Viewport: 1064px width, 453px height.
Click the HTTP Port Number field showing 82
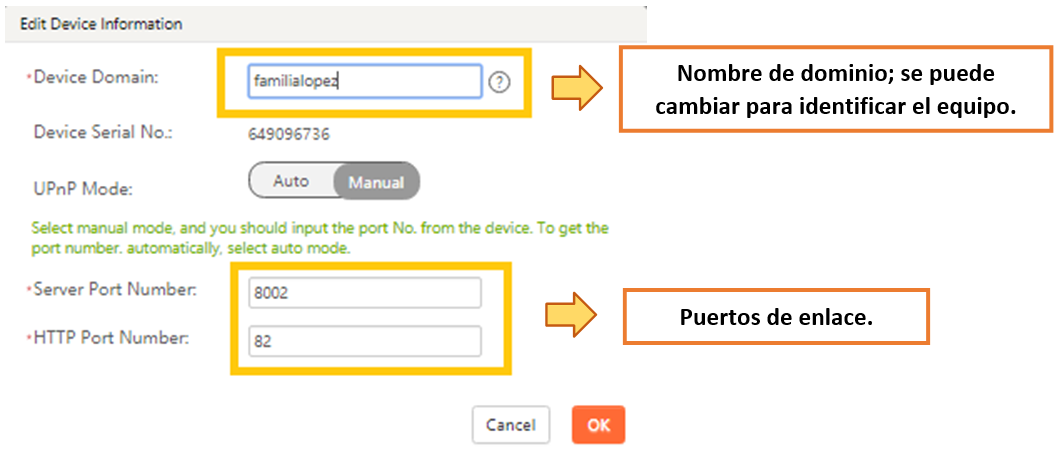point(365,341)
